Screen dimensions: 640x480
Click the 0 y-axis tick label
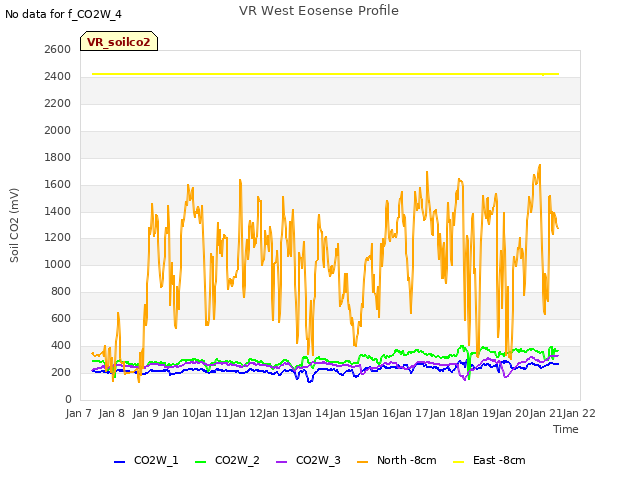[x=68, y=399]
